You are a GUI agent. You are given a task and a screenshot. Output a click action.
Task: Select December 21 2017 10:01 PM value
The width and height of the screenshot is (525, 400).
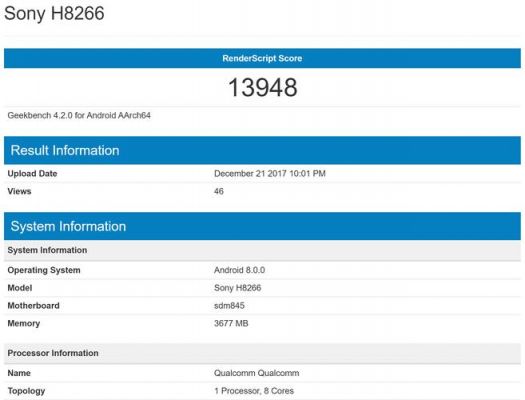270,174
